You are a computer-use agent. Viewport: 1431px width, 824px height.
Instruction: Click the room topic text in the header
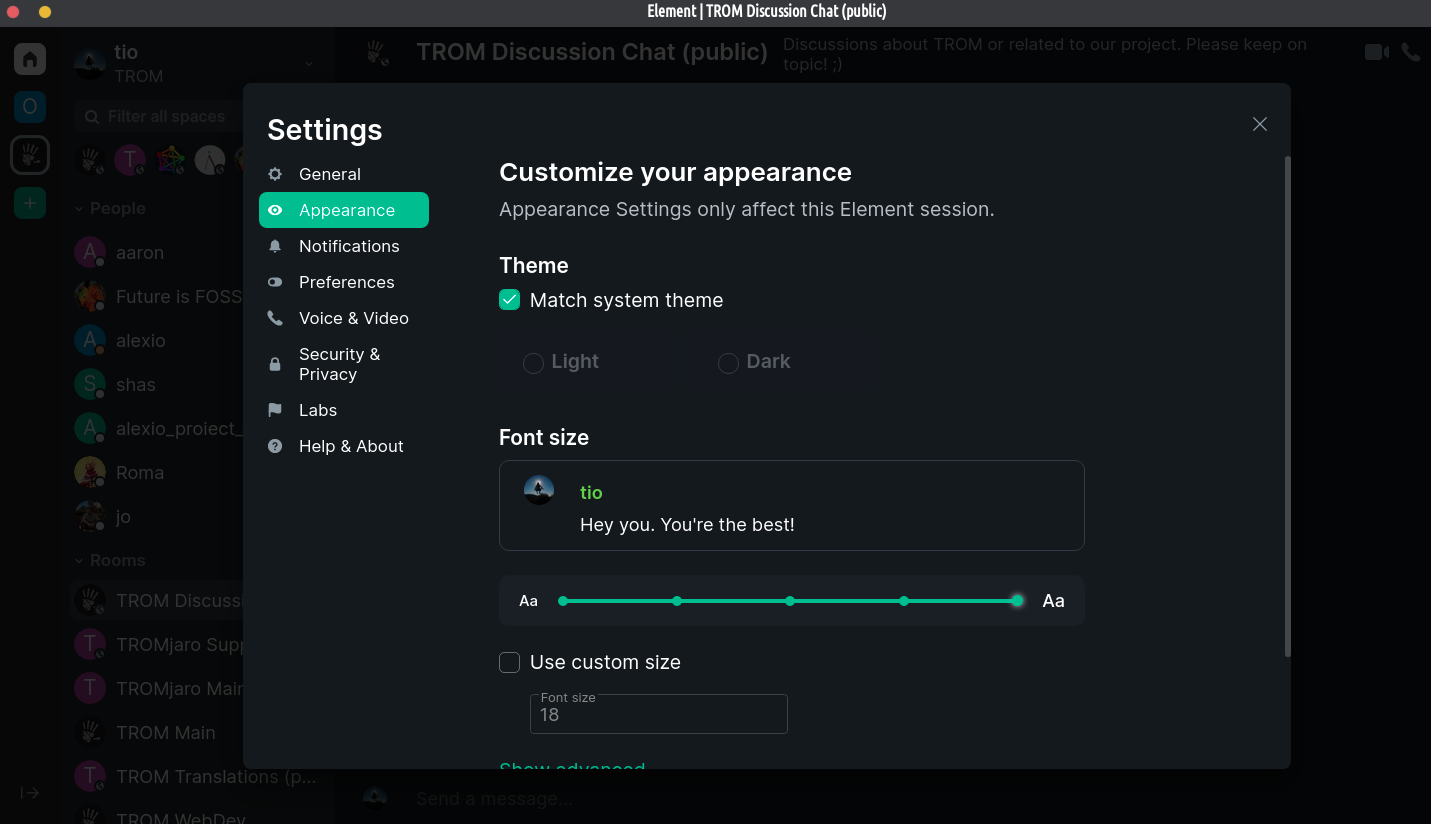click(x=1045, y=54)
